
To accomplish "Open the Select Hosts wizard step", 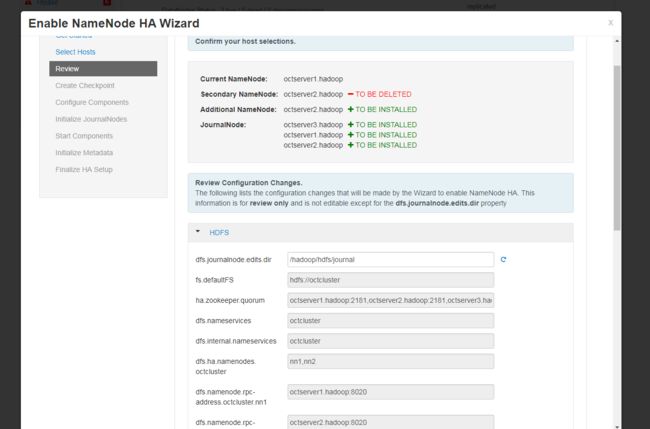I will click(75, 52).
